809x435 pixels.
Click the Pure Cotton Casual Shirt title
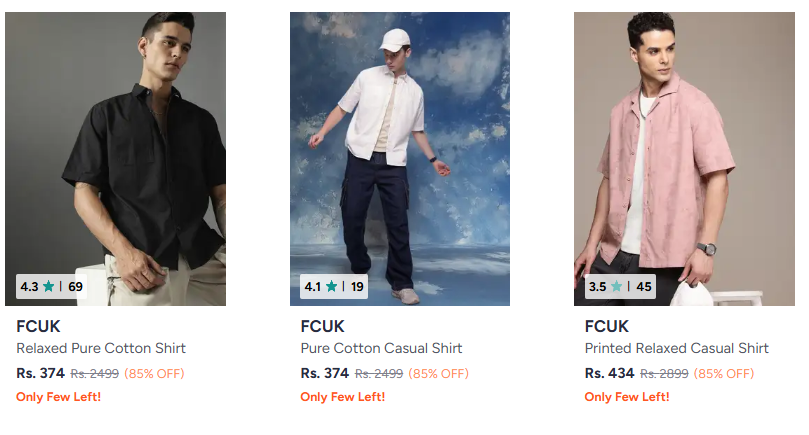click(381, 348)
